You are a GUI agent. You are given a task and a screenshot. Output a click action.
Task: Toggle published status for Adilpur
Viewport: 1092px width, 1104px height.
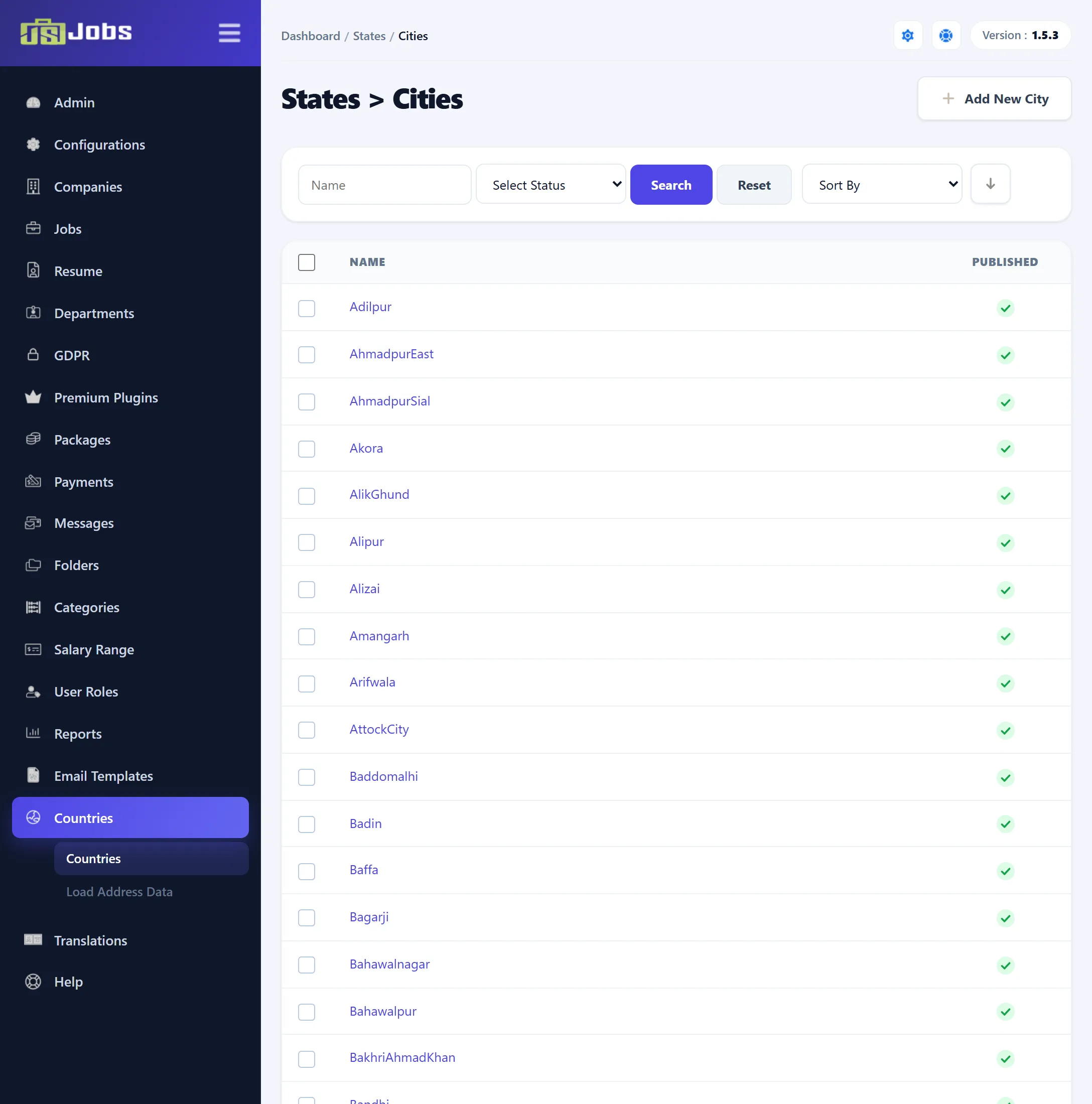1005,308
